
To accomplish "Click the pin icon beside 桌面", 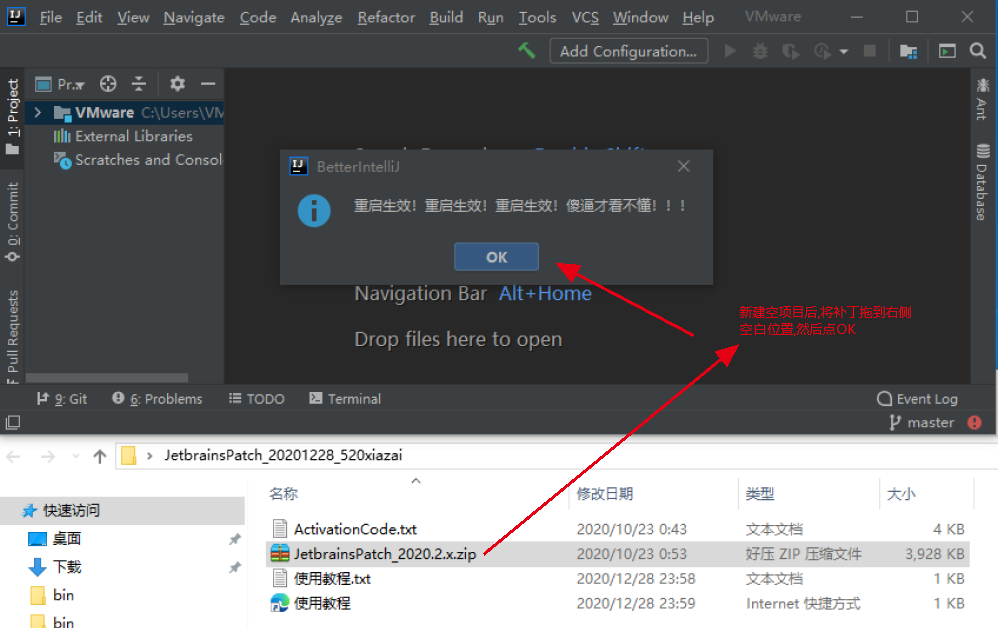I will (235, 540).
